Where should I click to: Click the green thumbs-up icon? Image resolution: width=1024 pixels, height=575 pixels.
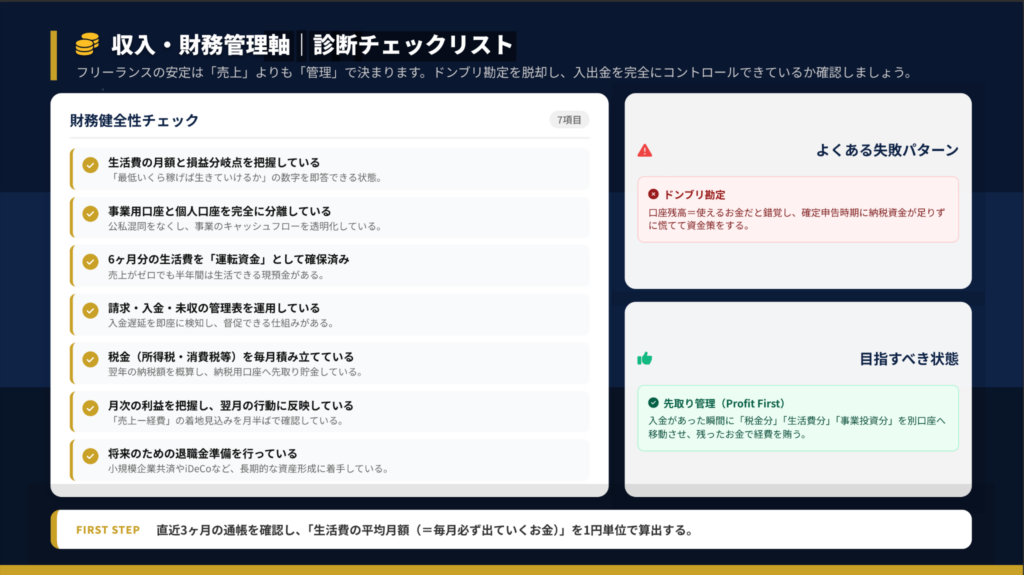click(x=645, y=358)
